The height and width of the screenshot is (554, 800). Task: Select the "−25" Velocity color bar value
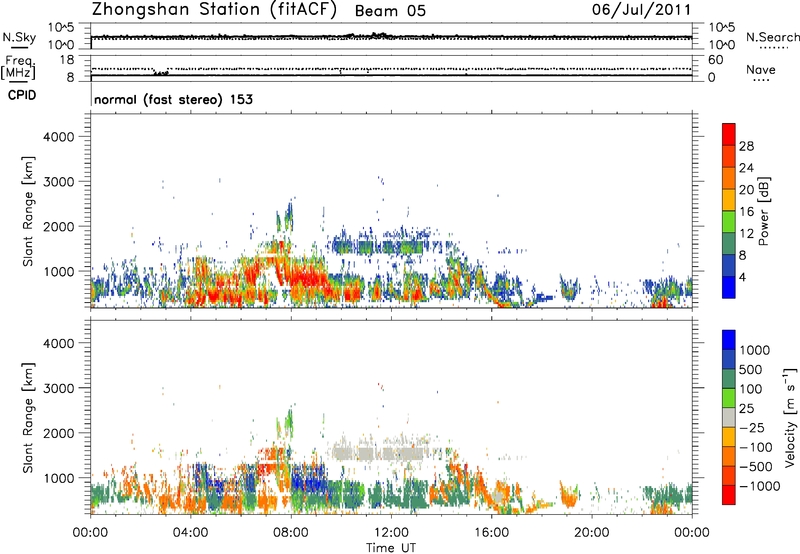click(754, 427)
